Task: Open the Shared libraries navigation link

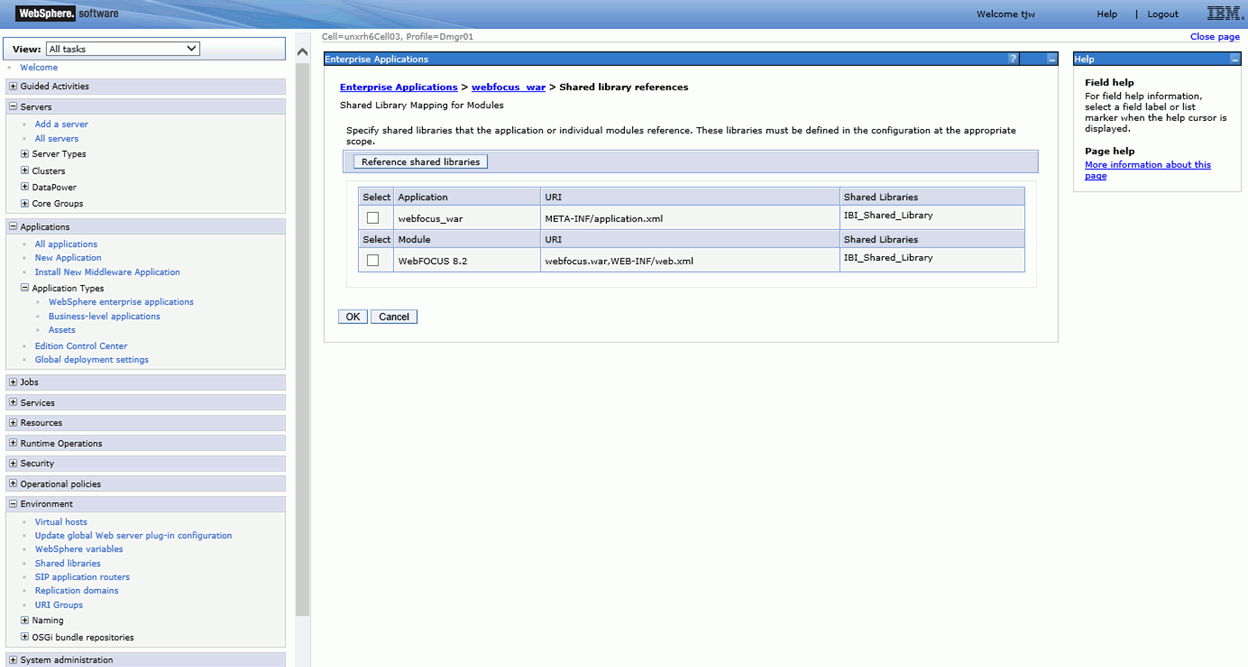Action: click(x=68, y=563)
